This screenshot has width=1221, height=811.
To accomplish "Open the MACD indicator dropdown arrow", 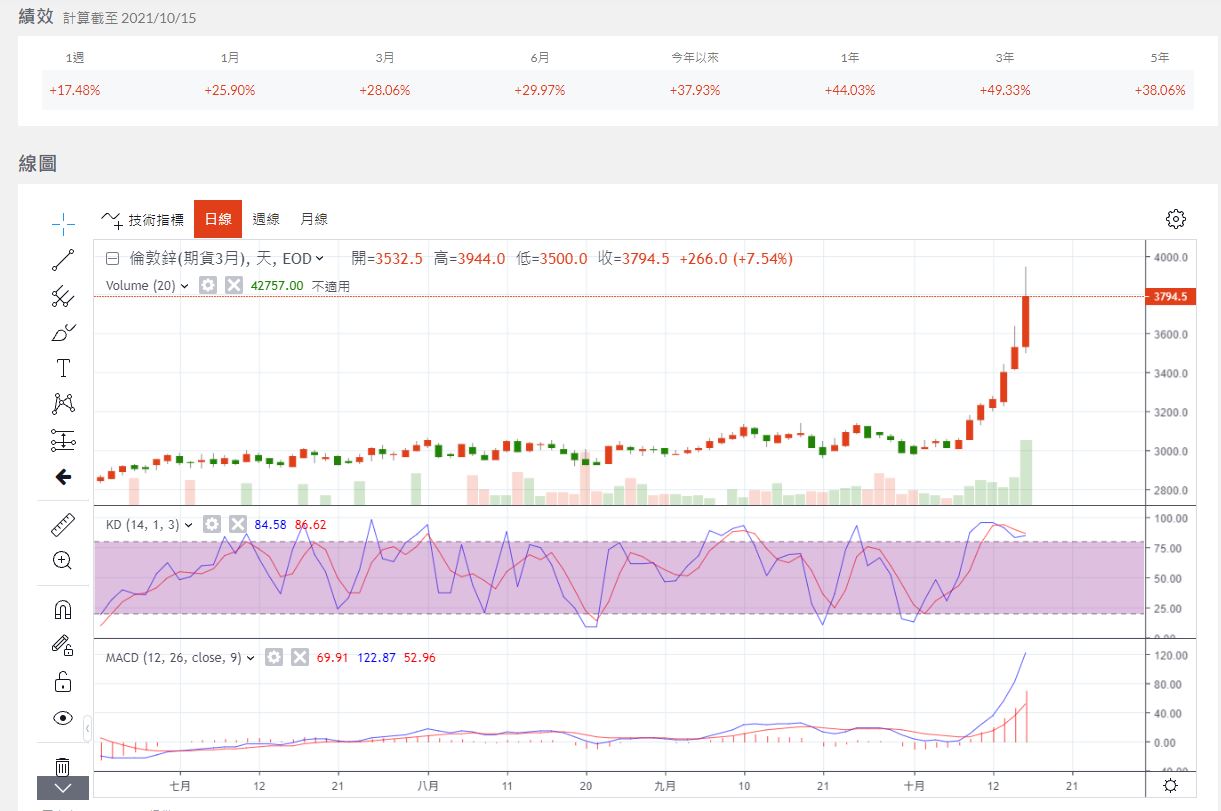I will click(251, 658).
